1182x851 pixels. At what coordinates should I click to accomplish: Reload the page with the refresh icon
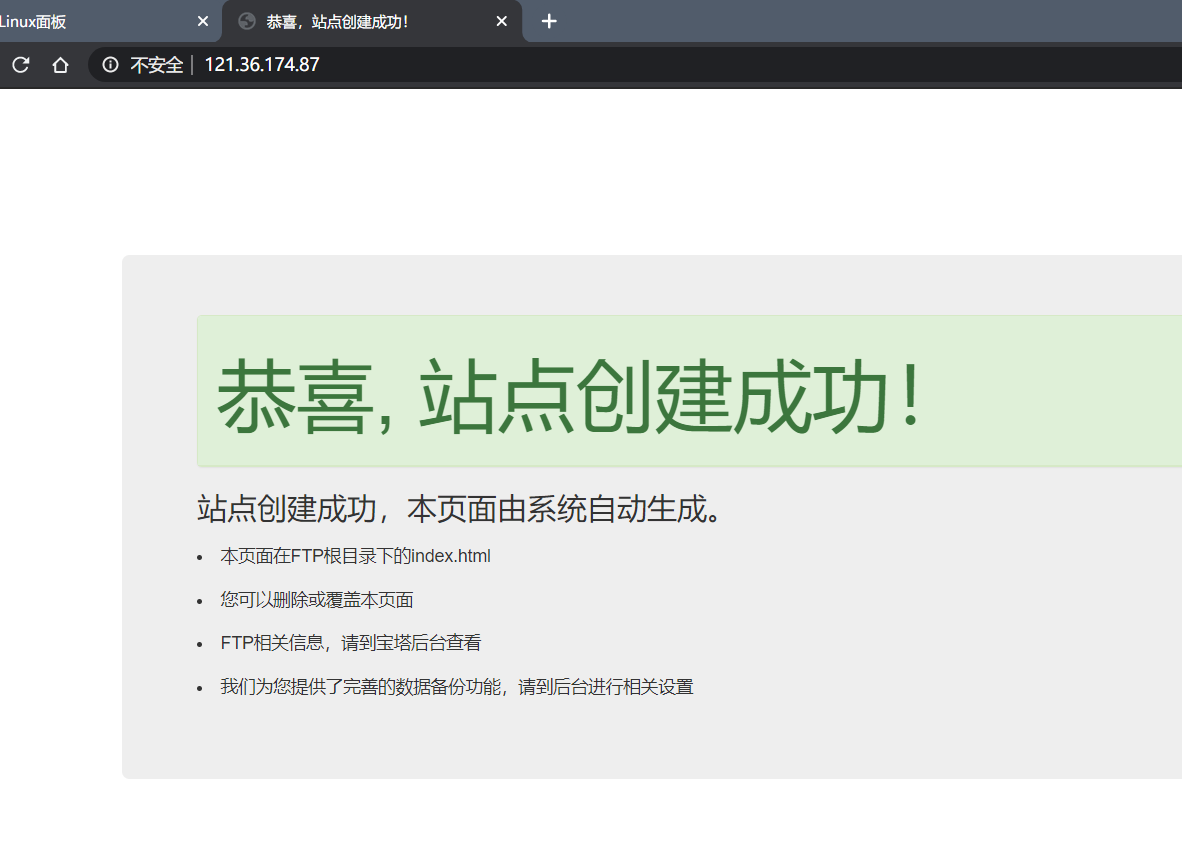[20, 65]
